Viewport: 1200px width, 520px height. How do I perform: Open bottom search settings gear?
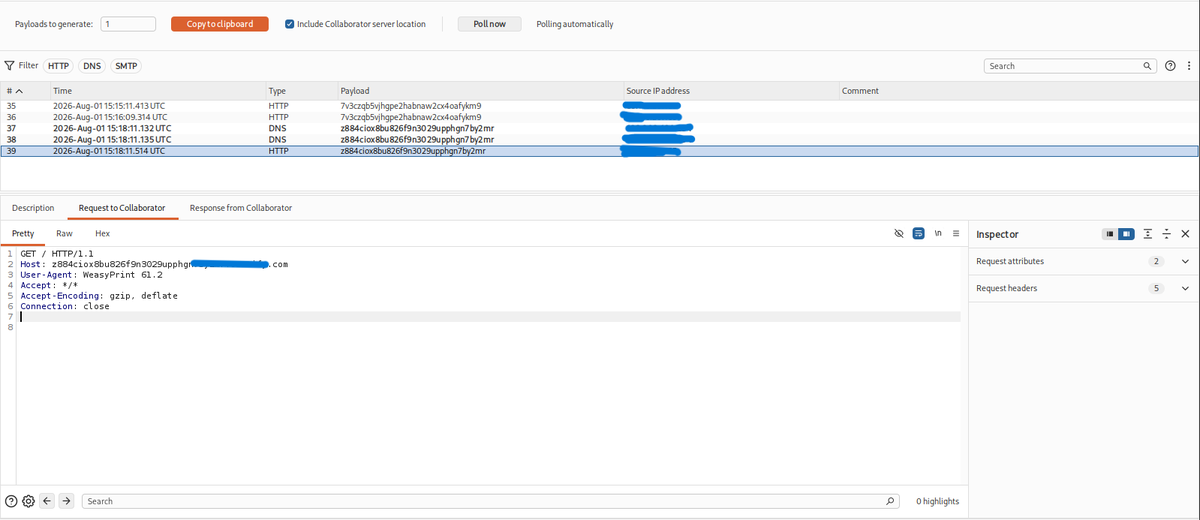(28, 501)
